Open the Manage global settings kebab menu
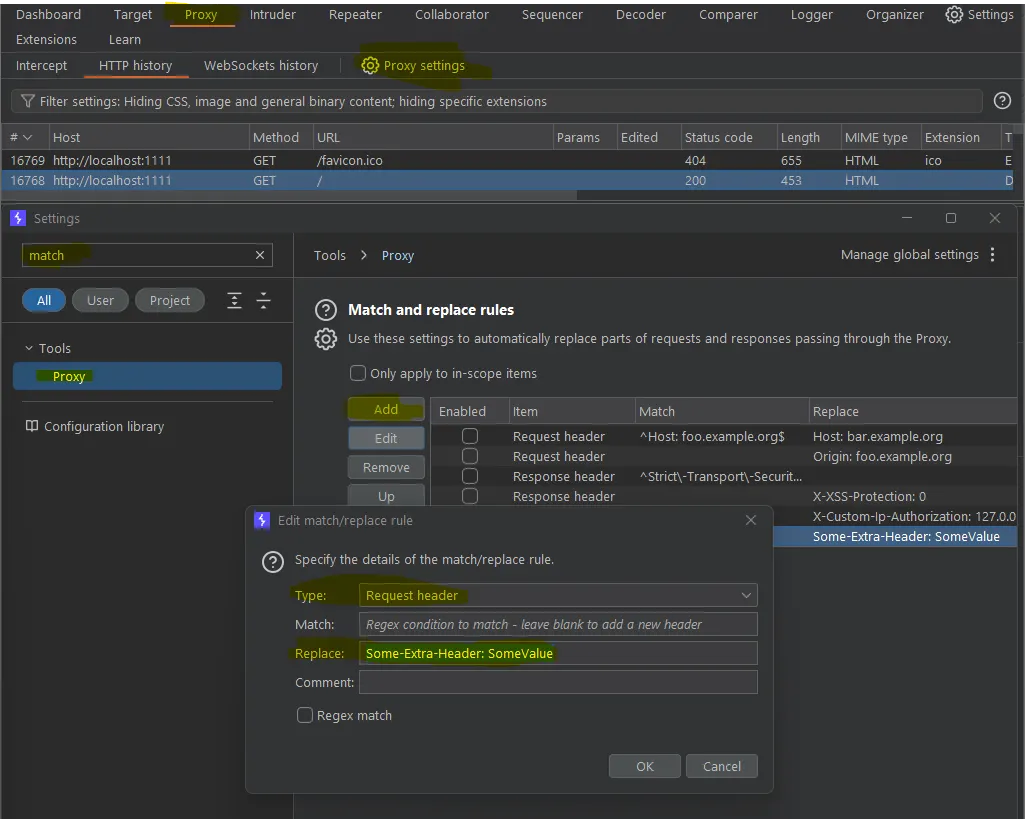Image resolution: width=1025 pixels, height=819 pixels. pyautogui.click(x=992, y=255)
